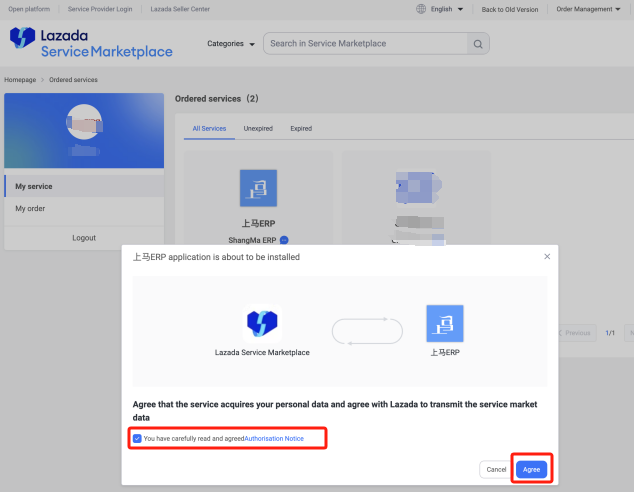Click Homepage in the breadcrumb

click(20, 80)
